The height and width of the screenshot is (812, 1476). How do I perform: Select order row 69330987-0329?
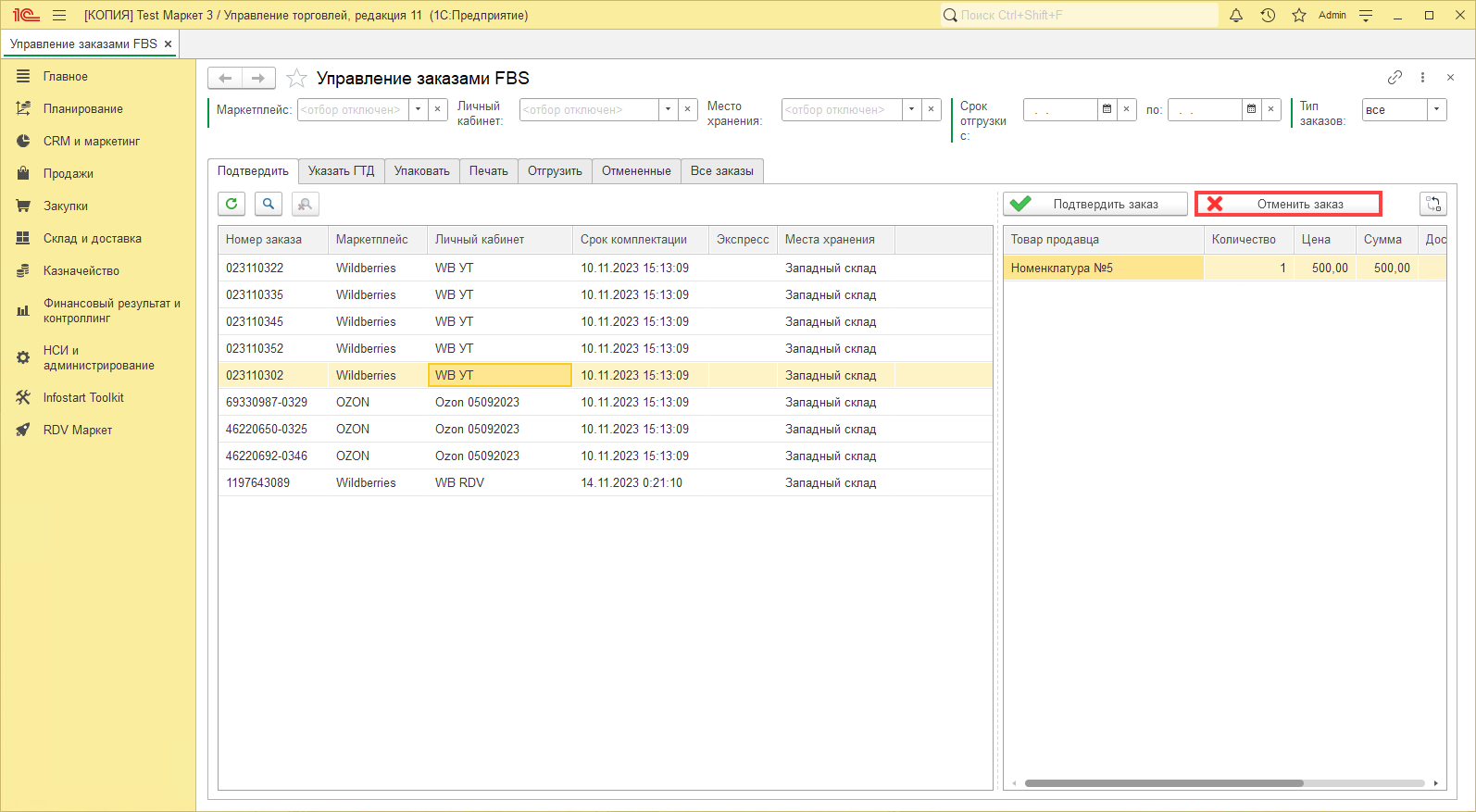click(606, 402)
